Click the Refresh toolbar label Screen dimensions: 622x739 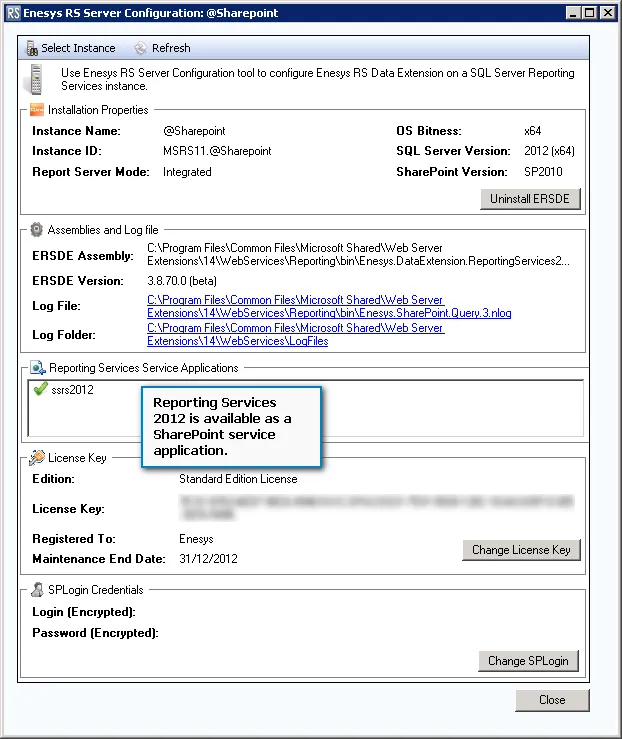171,48
